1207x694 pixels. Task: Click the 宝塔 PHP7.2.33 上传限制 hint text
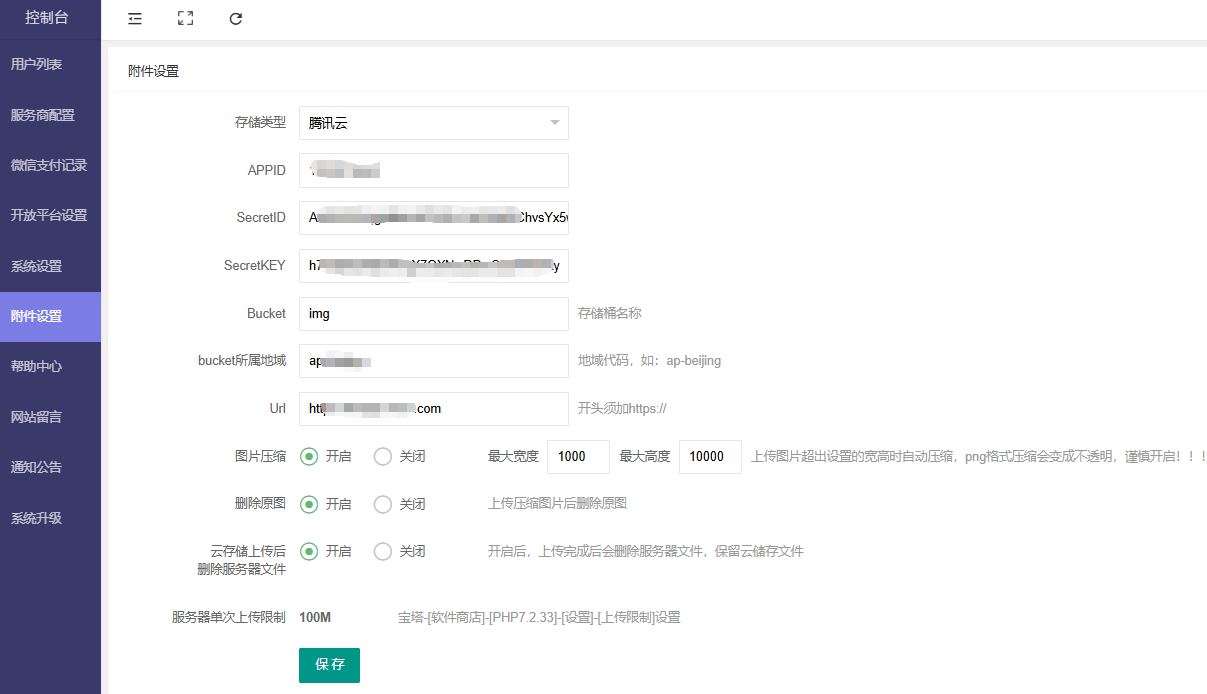pos(539,618)
